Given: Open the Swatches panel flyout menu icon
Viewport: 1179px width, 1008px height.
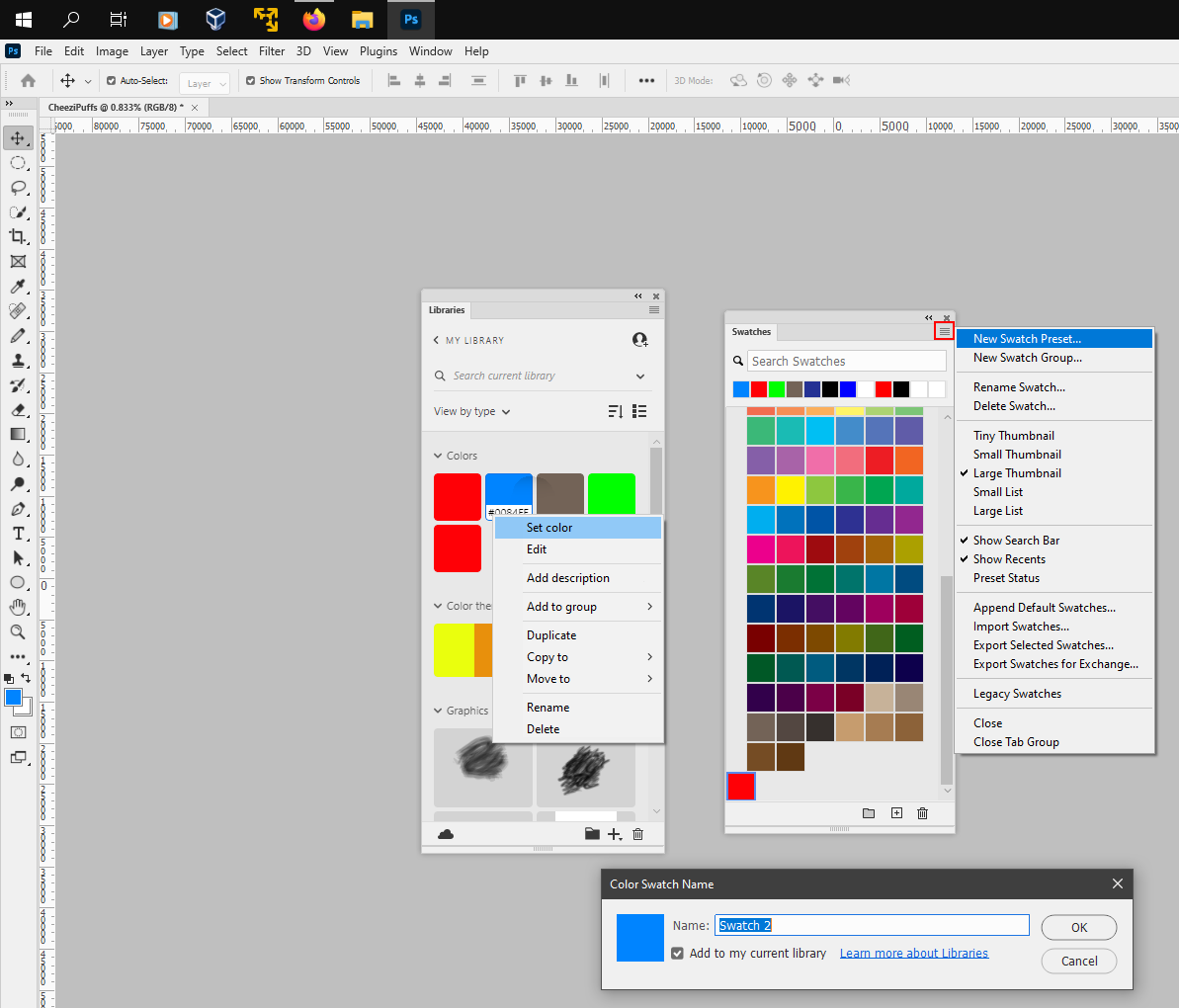Looking at the screenshot, I should tap(943, 330).
